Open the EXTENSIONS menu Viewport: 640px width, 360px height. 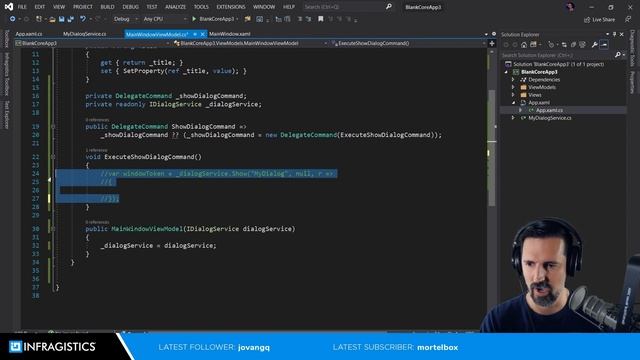tap(231, 7)
